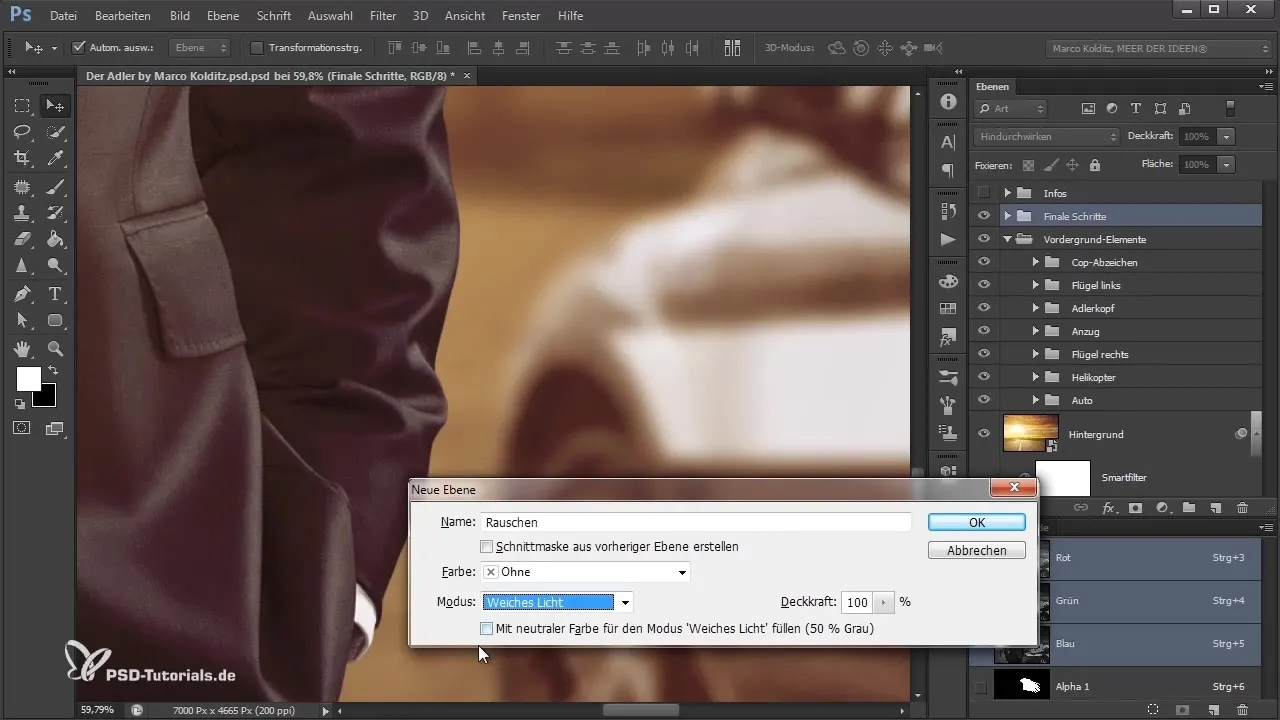The width and height of the screenshot is (1280, 720).
Task: Open the Filter menu
Action: (383, 16)
